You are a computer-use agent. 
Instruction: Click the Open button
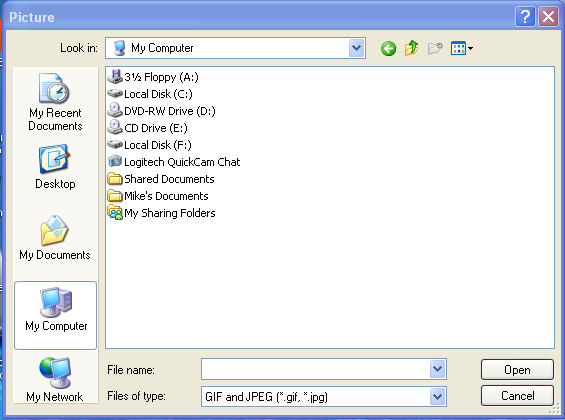click(x=517, y=370)
